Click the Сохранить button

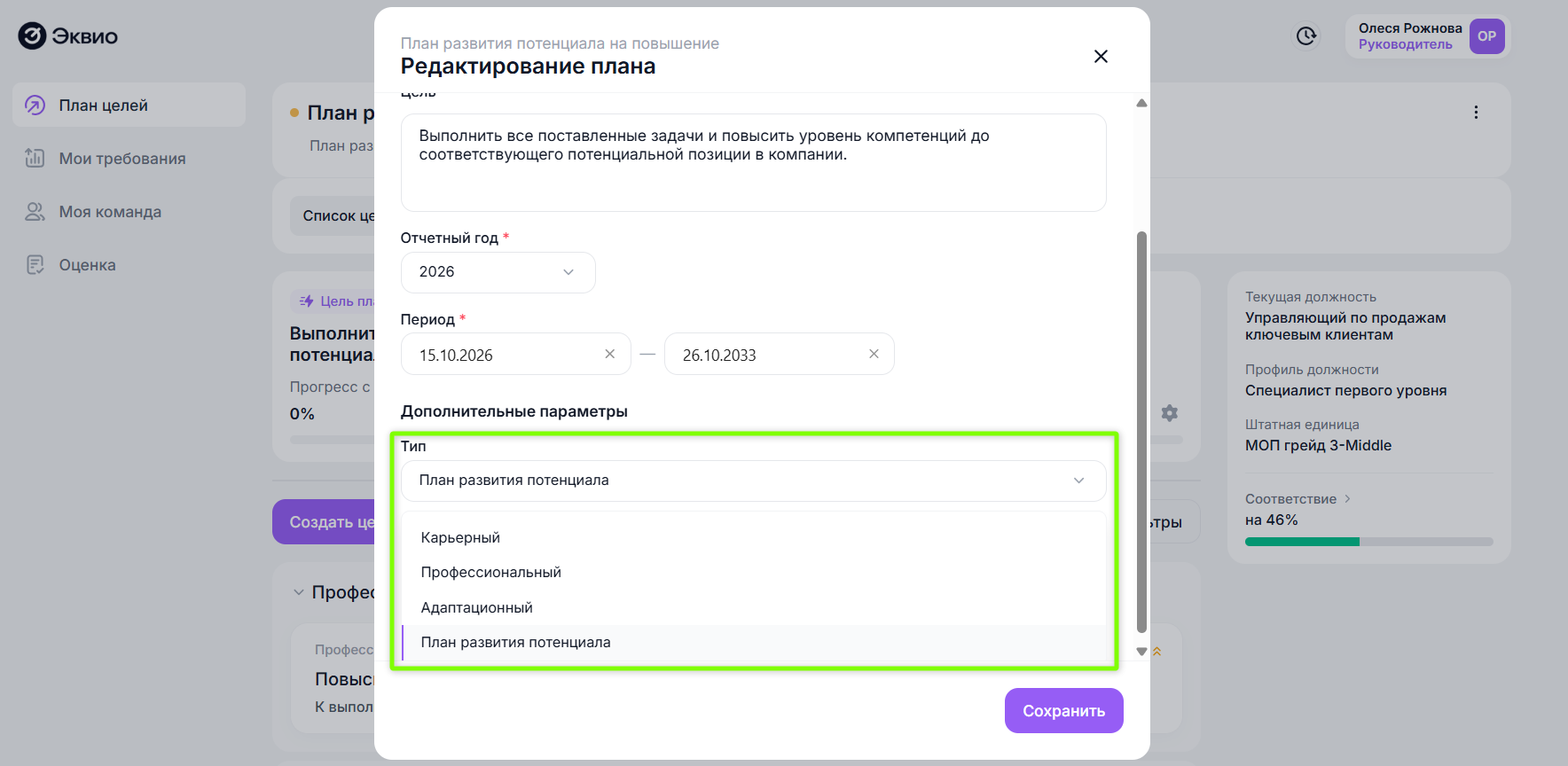(x=1063, y=711)
